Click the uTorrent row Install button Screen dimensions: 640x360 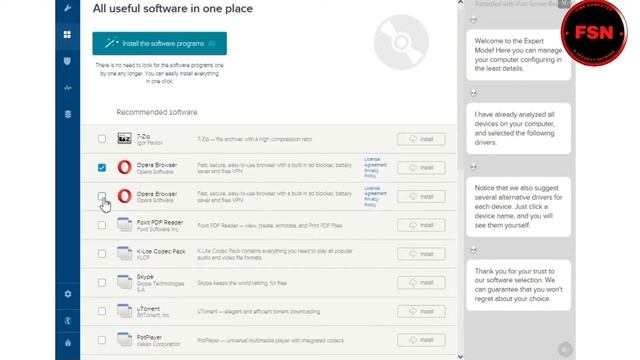pyautogui.click(x=421, y=311)
